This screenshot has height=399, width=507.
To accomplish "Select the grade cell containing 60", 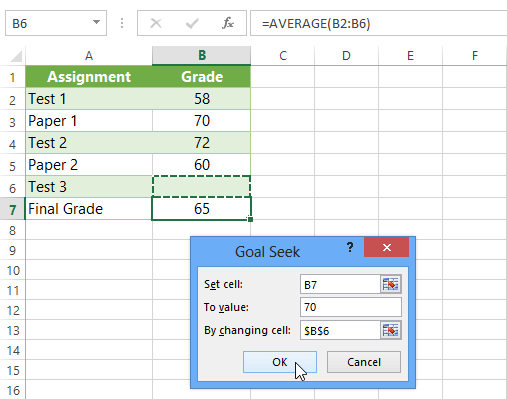I will click(x=202, y=165).
